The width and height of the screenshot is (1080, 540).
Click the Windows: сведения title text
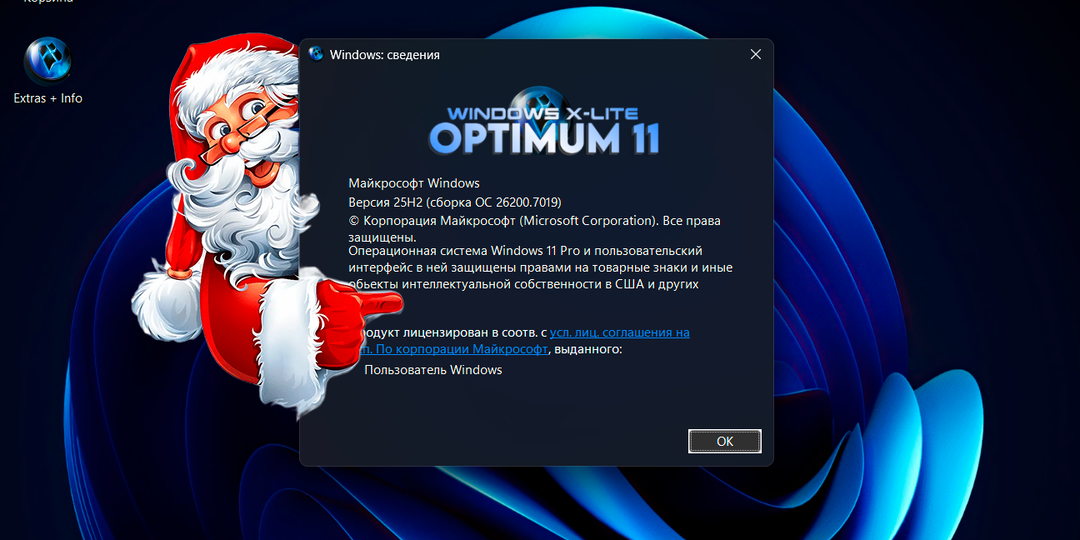pos(384,54)
